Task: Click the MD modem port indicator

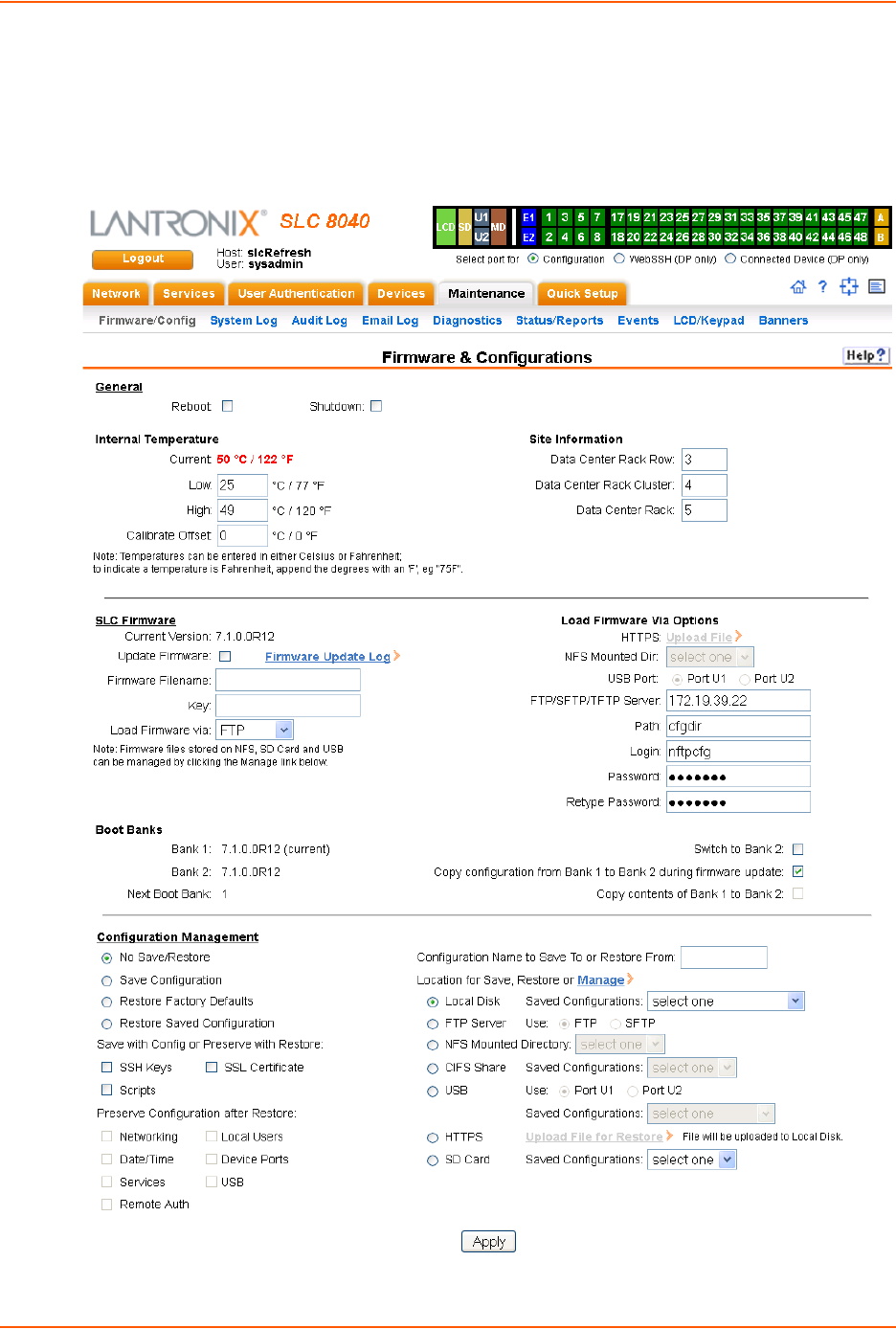Action: [x=499, y=228]
